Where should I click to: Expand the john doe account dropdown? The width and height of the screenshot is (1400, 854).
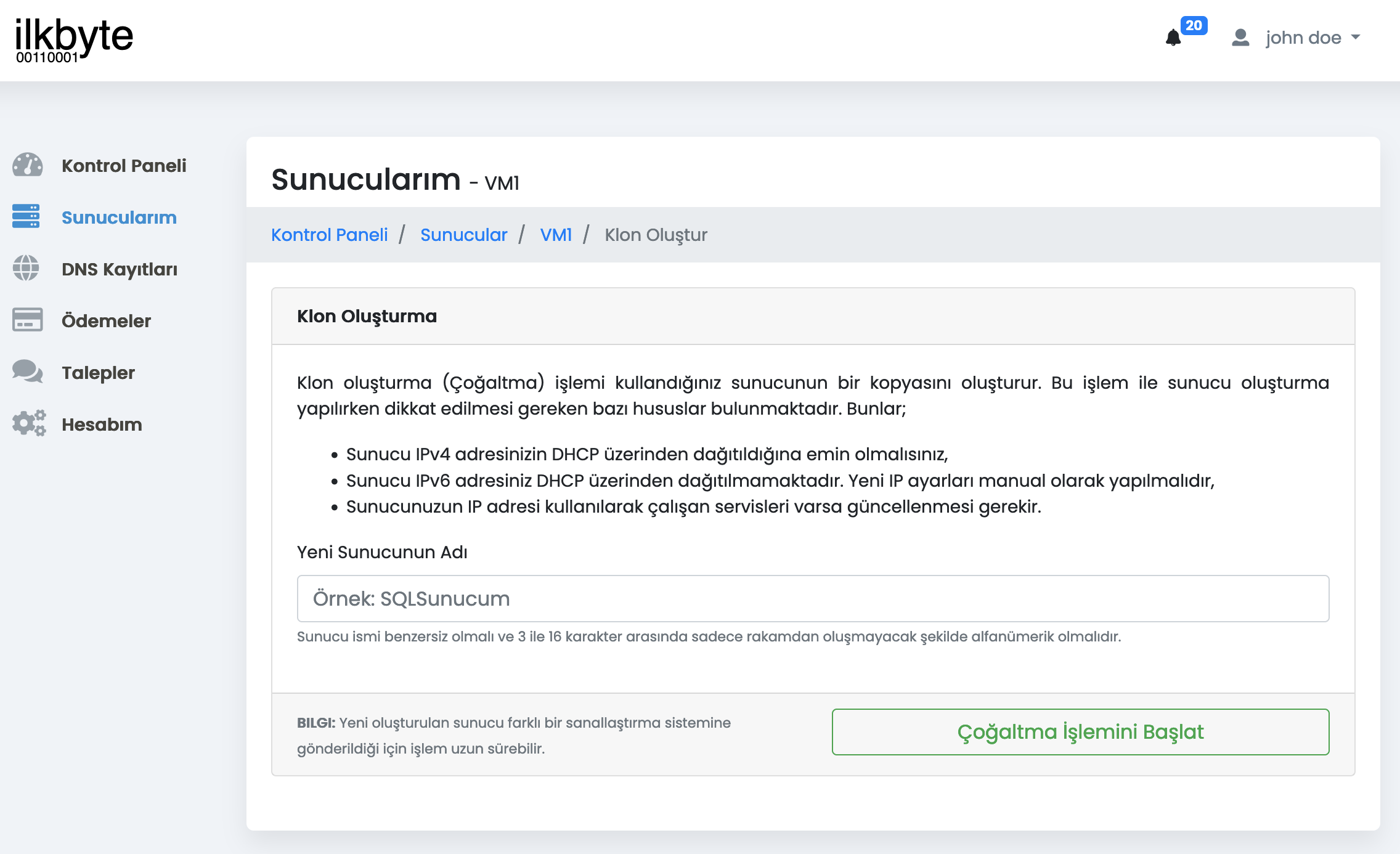coord(1312,38)
